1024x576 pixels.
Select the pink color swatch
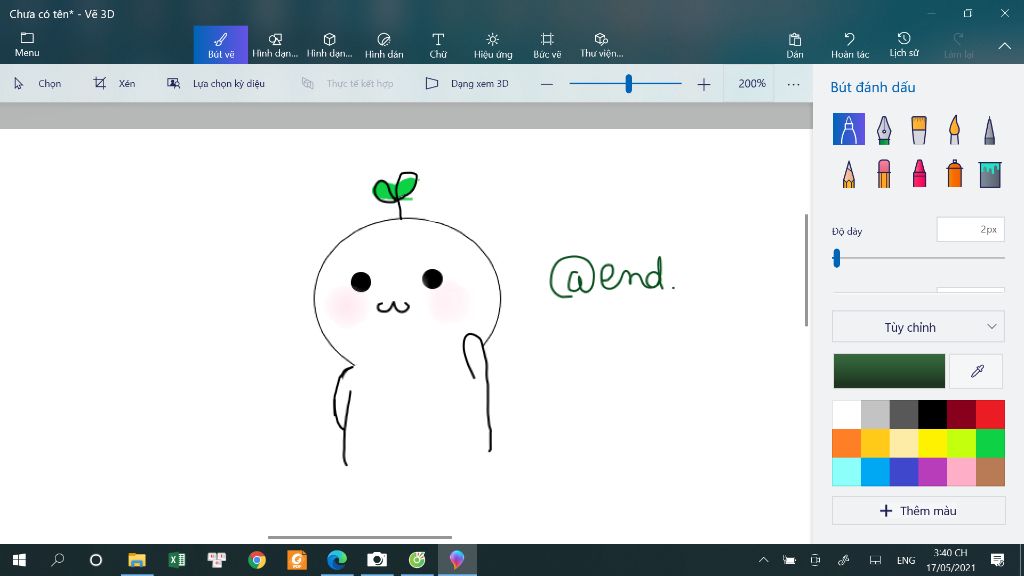961,472
